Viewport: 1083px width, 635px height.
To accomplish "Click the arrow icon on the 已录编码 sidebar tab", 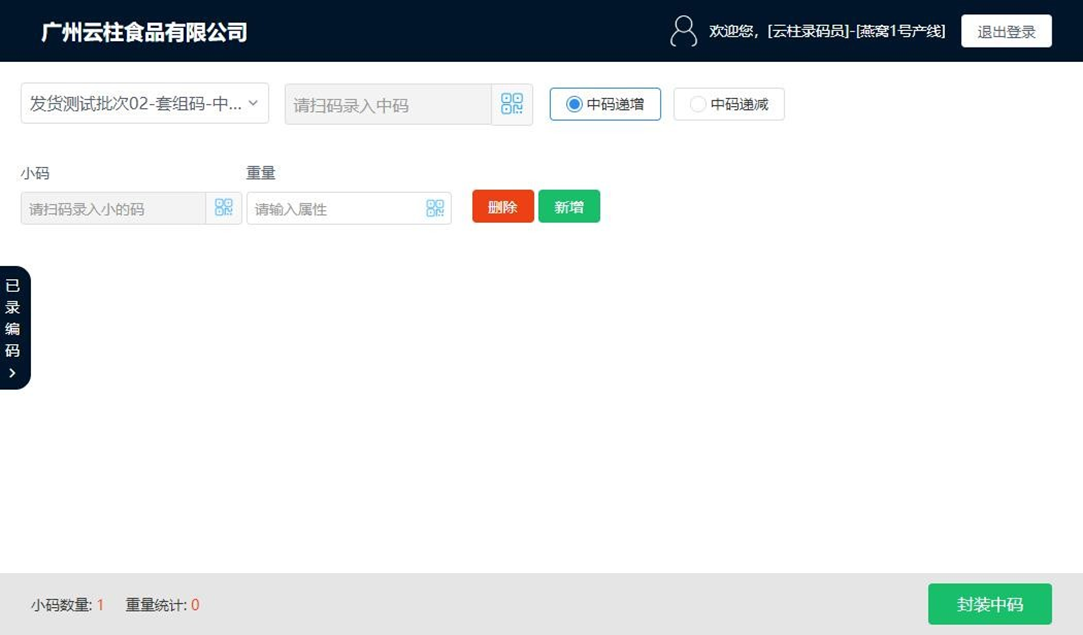I will [14, 373].
